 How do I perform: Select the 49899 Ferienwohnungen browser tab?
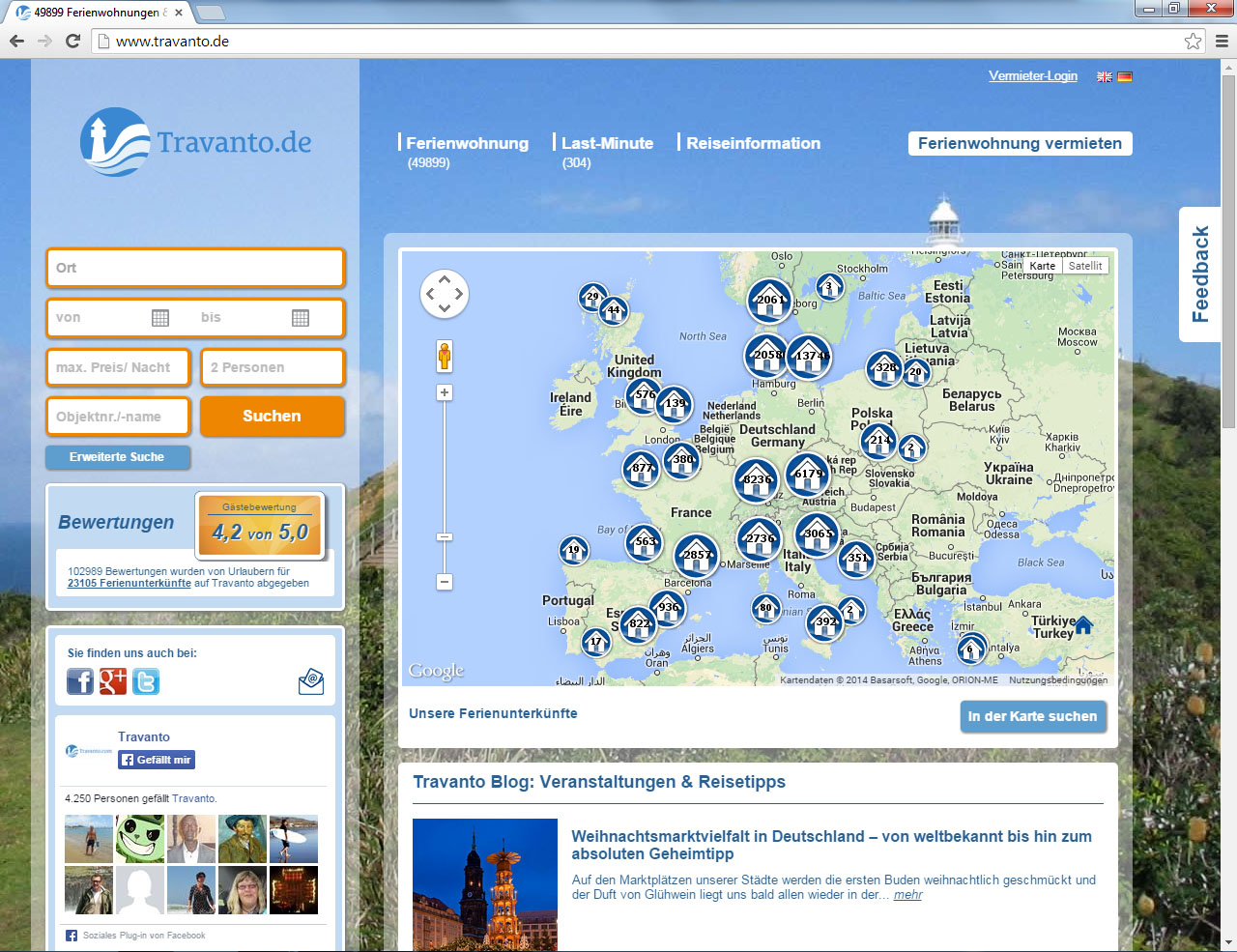[100, 13]
